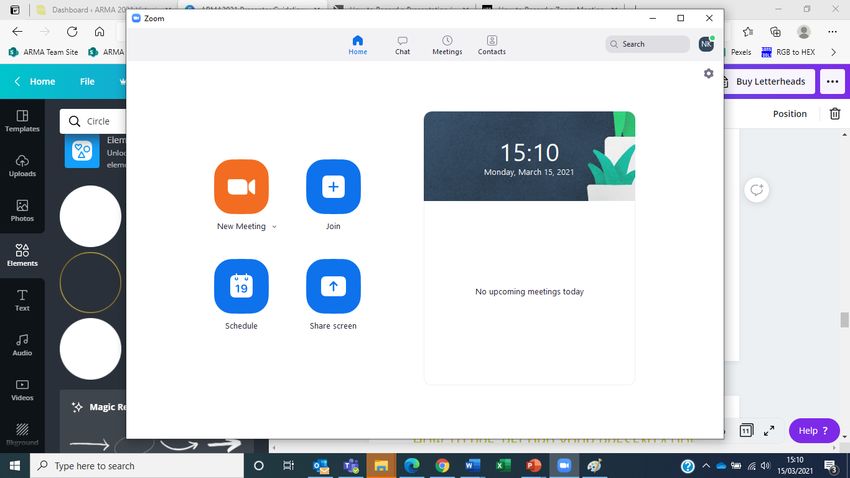
Task: Open Canva page grid view icon
Action: [x=746, y=431]
